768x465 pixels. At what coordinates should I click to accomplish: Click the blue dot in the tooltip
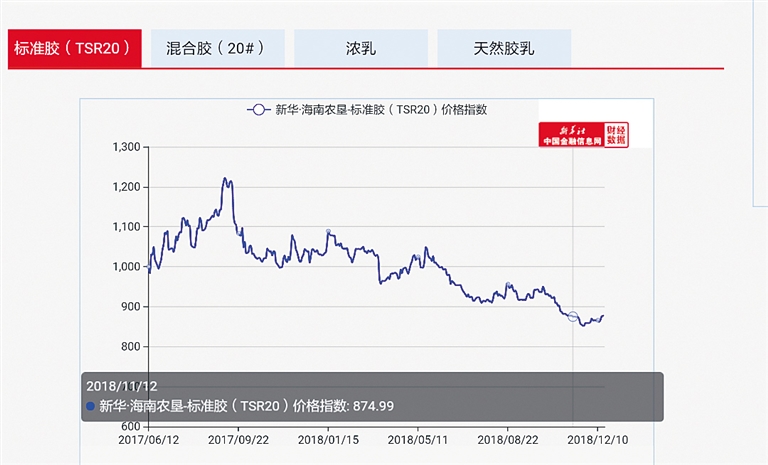(91, 407)
